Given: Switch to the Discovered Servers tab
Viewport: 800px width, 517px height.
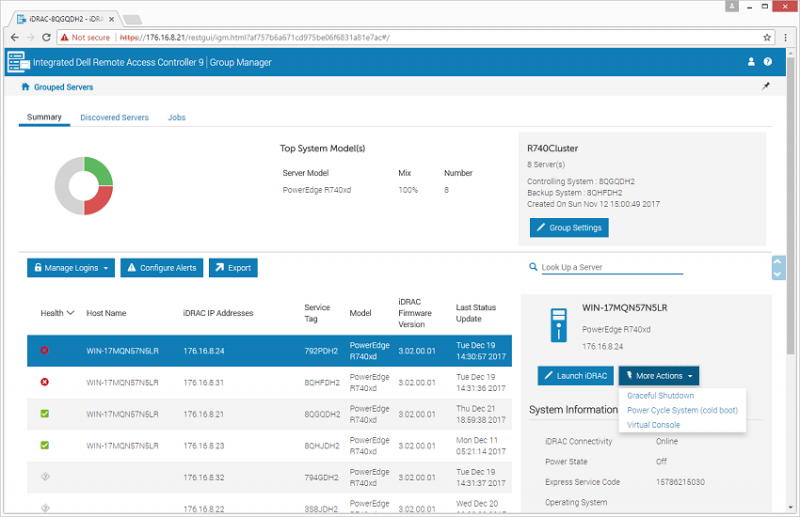Looking at the screenshot, I should 114,118.
